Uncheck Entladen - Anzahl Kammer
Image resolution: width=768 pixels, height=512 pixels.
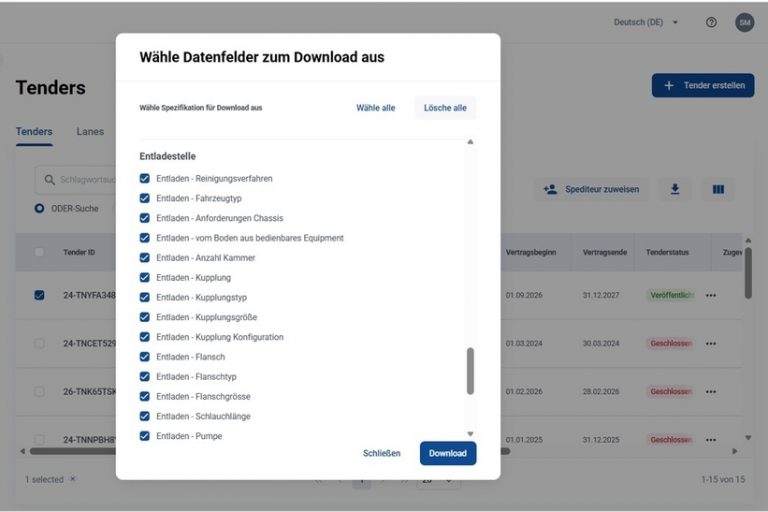[x=144, y=258]
